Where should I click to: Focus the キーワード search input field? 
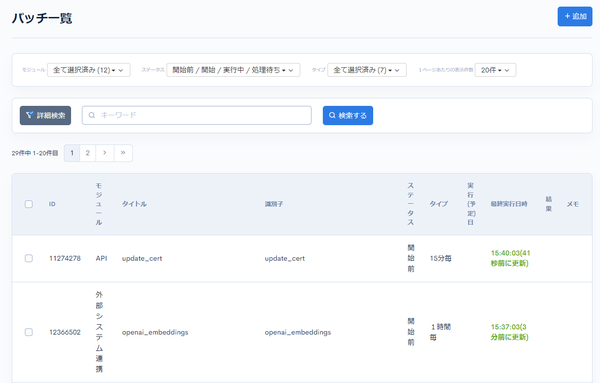(x=197, y=115)
